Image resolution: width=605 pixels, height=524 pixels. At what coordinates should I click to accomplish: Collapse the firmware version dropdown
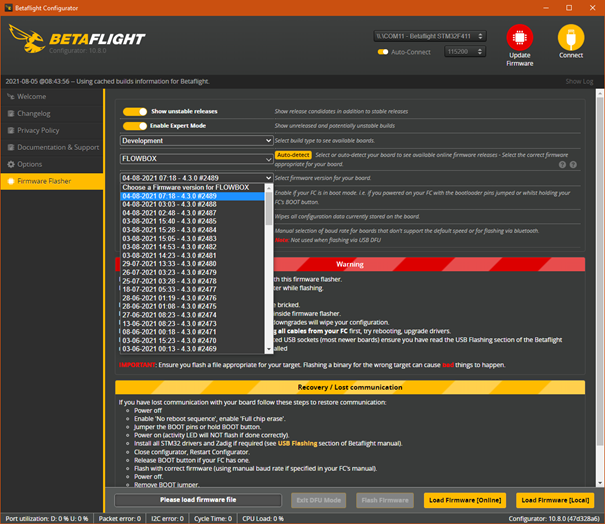coord(196,178)
